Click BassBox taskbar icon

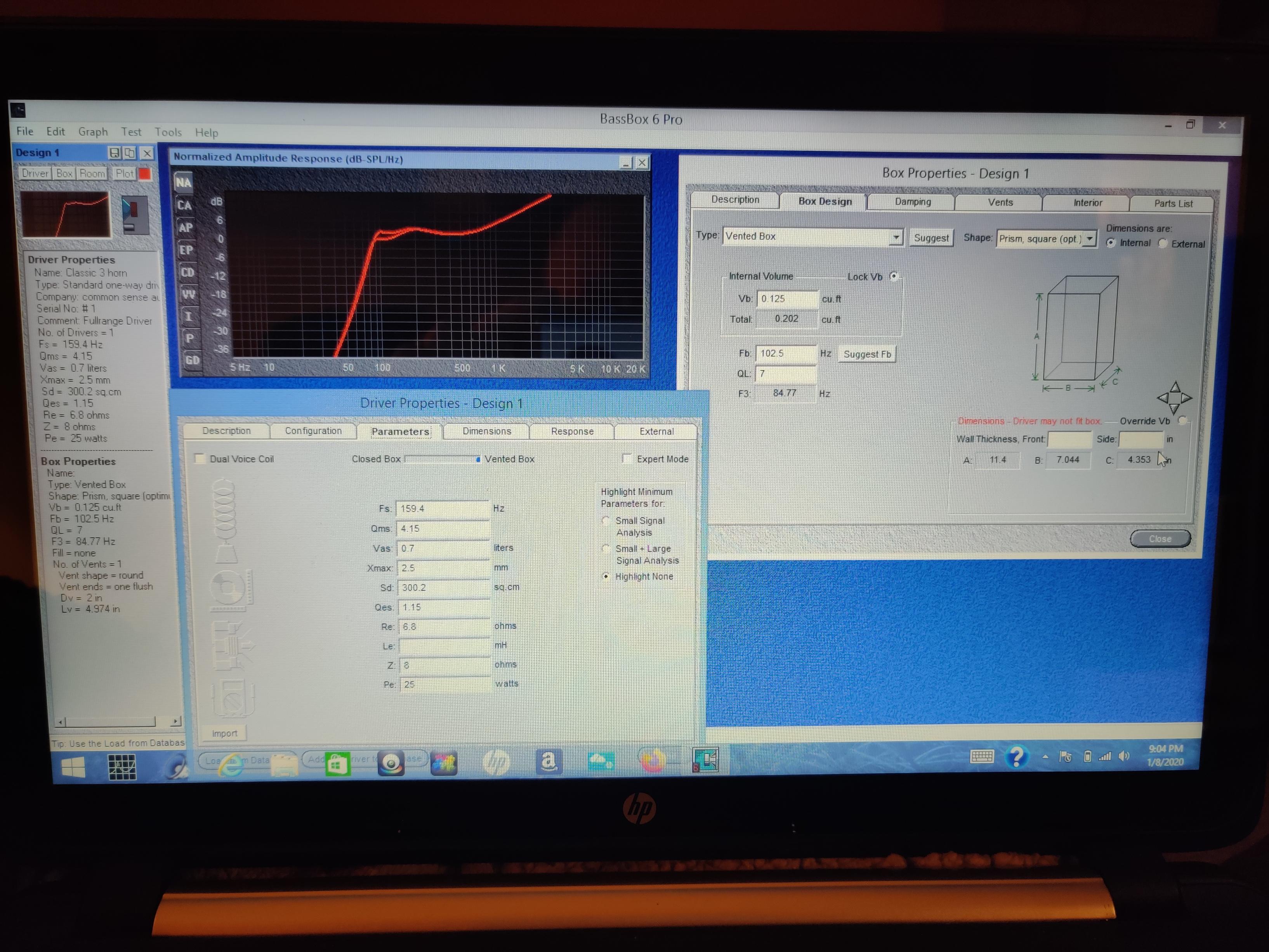coord(706,760)
